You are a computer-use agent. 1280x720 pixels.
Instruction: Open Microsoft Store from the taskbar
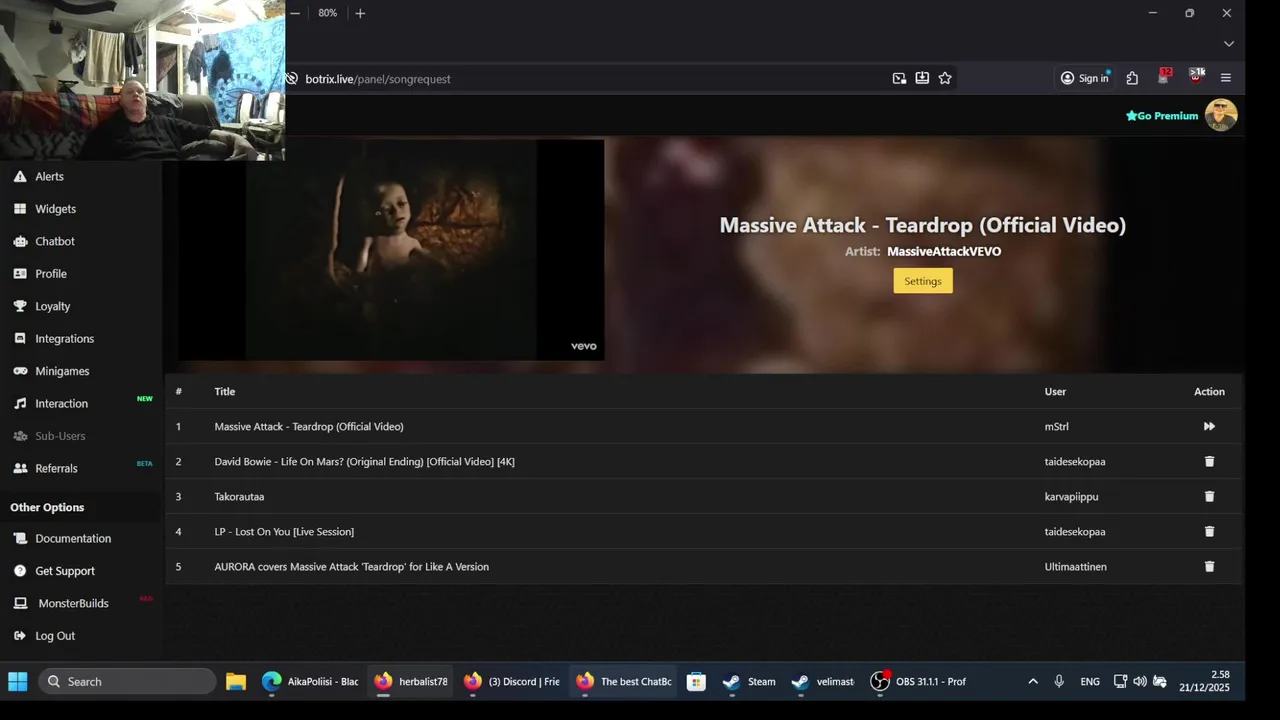coord(697,682)
